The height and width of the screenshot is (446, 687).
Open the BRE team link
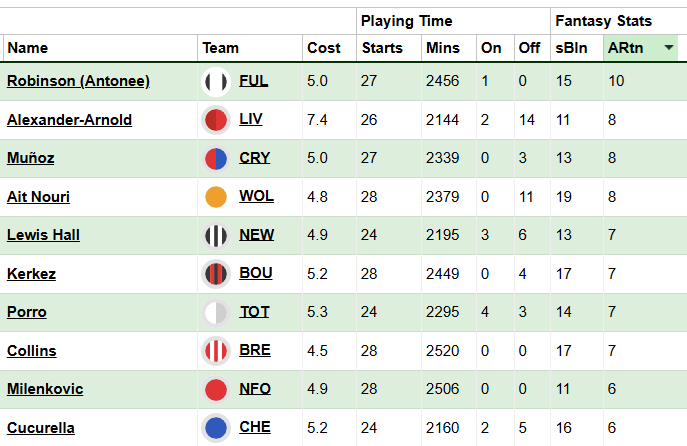pyautogui.click(x=255, y=350)
